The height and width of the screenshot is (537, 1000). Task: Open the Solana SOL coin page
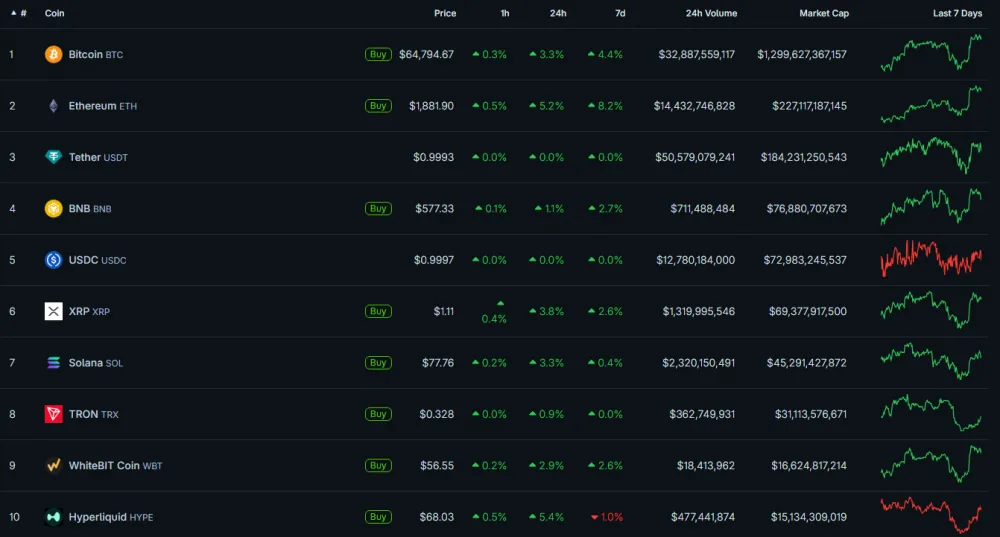(96, 363)
